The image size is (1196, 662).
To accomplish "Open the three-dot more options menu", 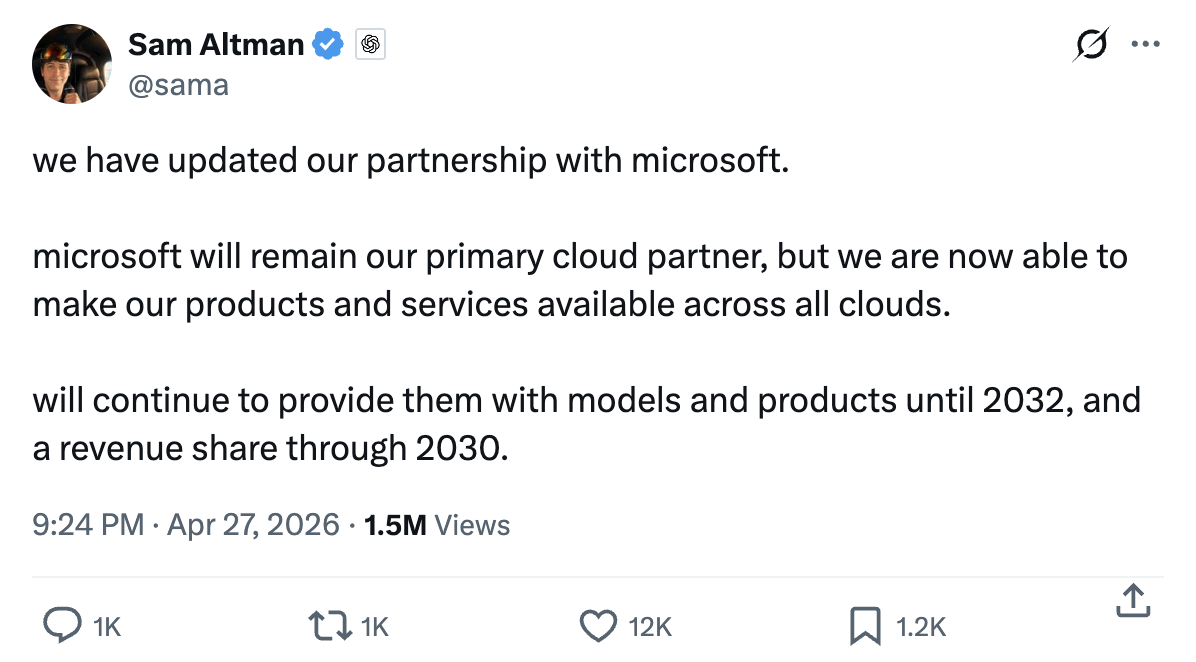I will tap(1146, 44).
